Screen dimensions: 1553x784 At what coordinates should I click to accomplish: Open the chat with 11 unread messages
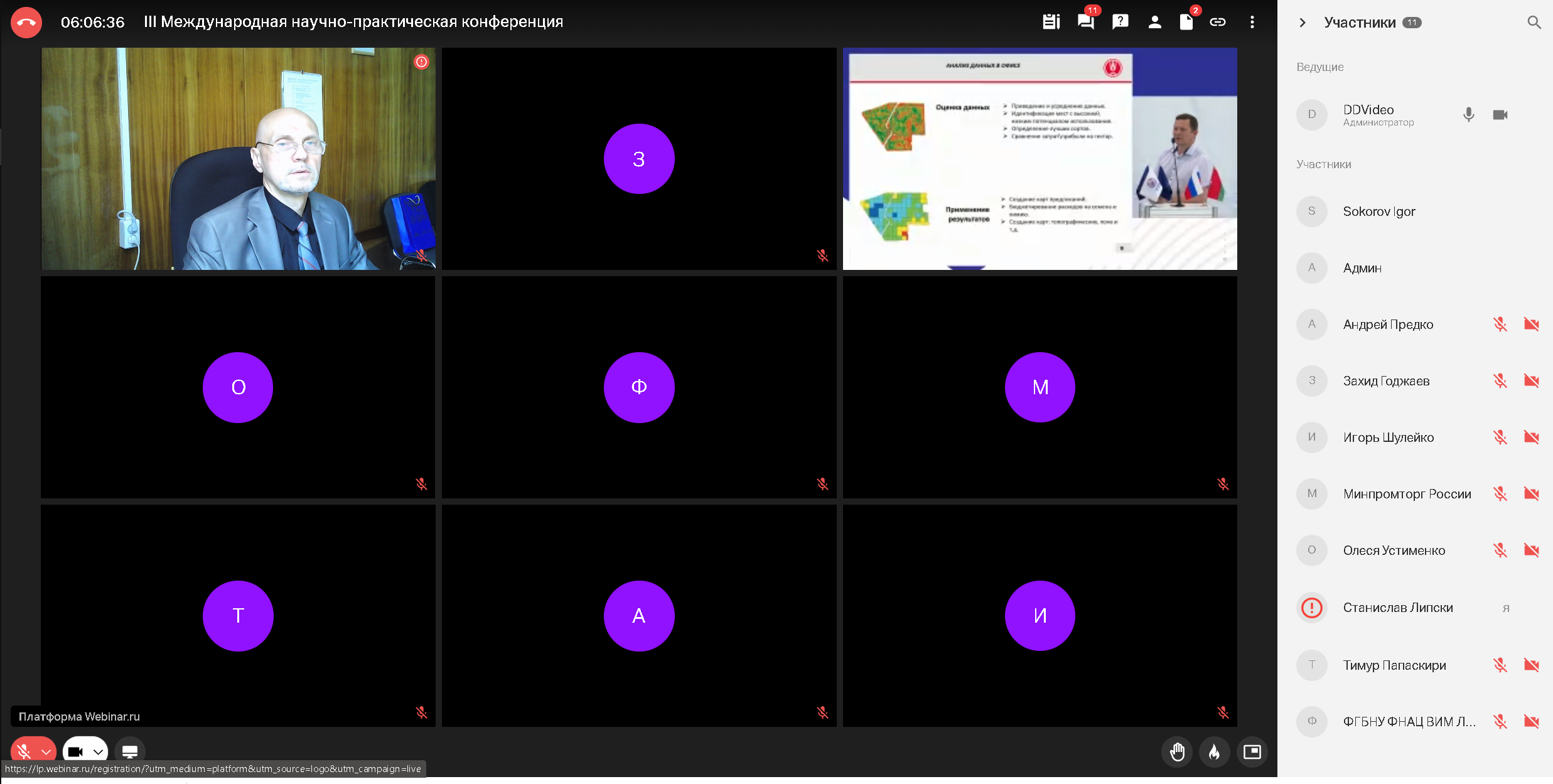pyautogui.click(x=1086, y=22)
